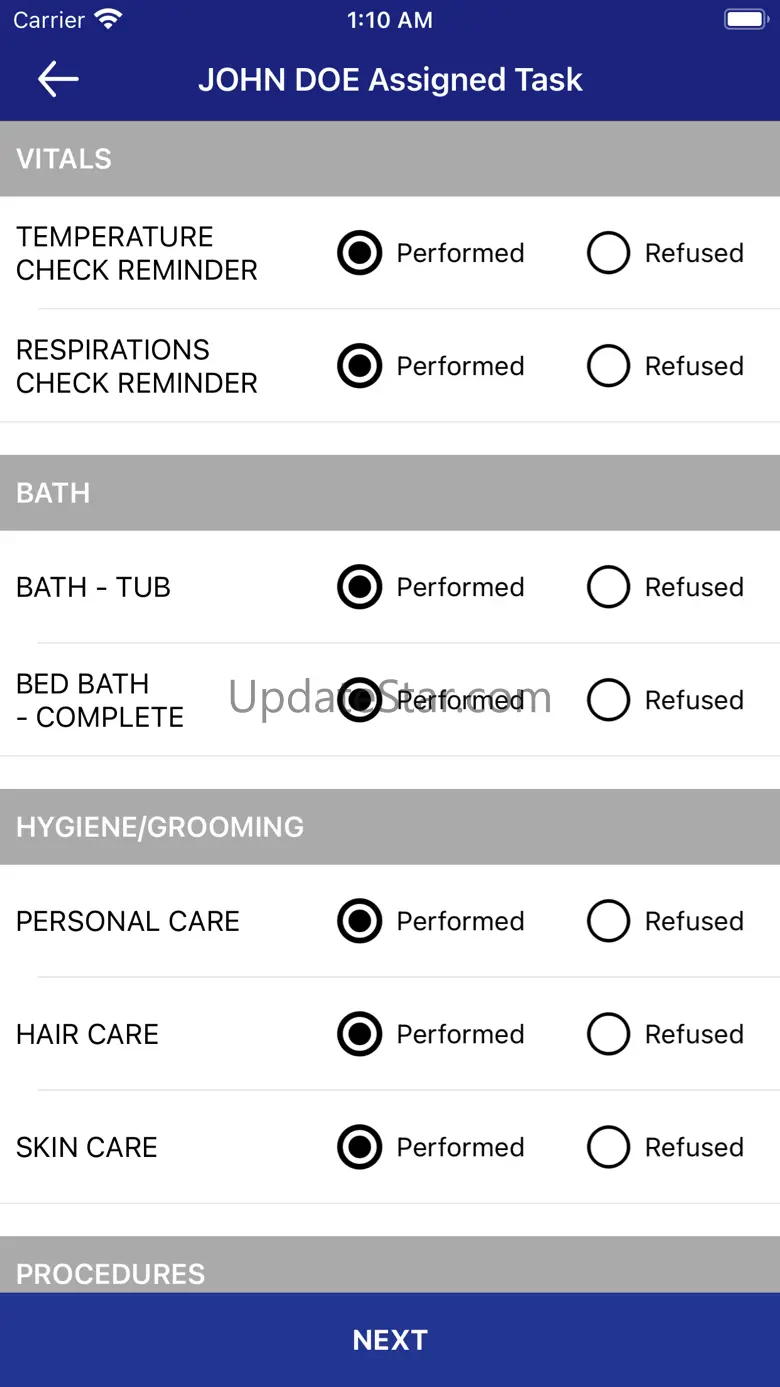Mark Respirations Check Reminder as Refused
780x1387 pixels.
(608, 366)
